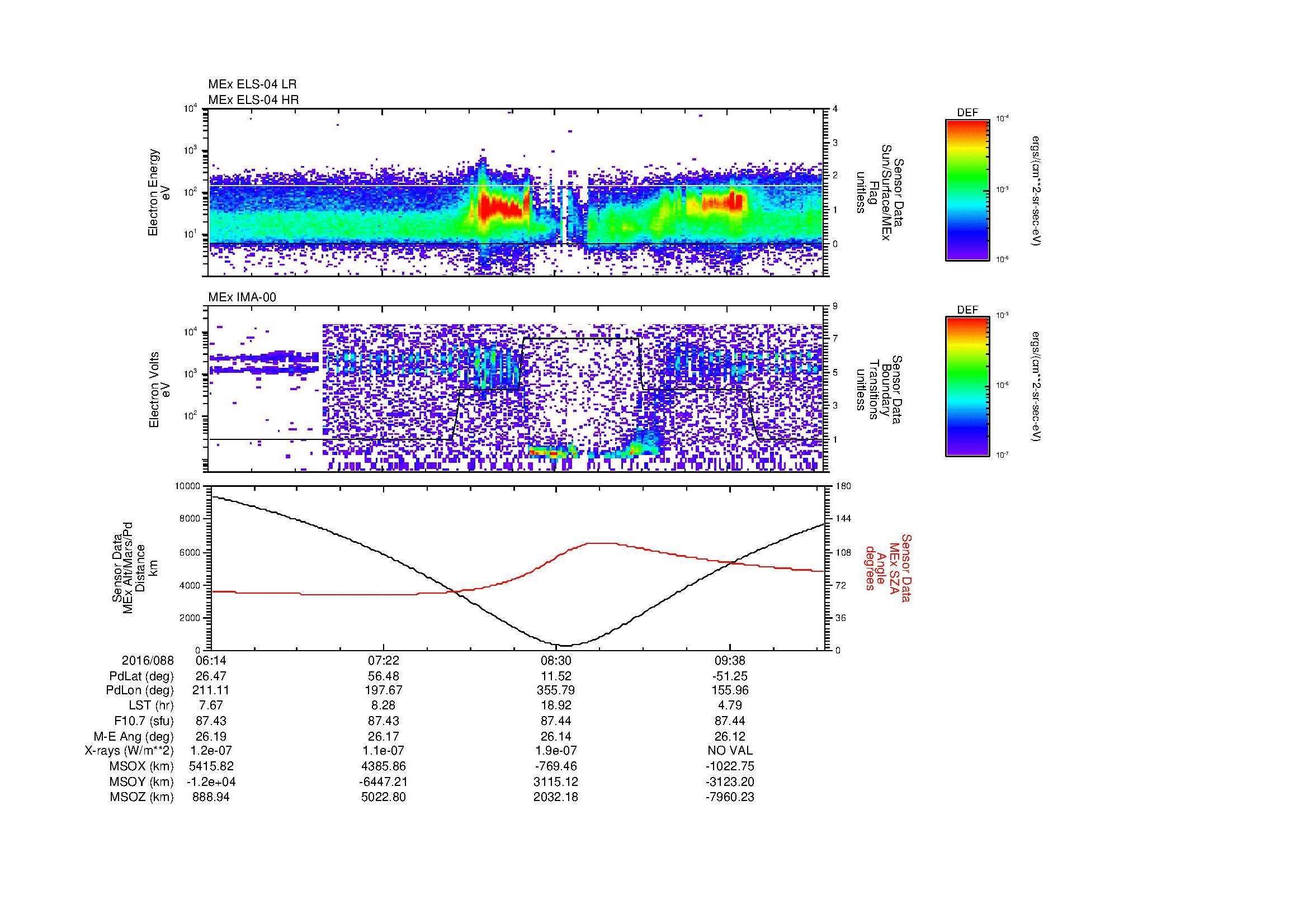The image size is (1308, 924).
Task: Select the 'MEx IMA-00' panel title
Action: [x=242, y=297]
